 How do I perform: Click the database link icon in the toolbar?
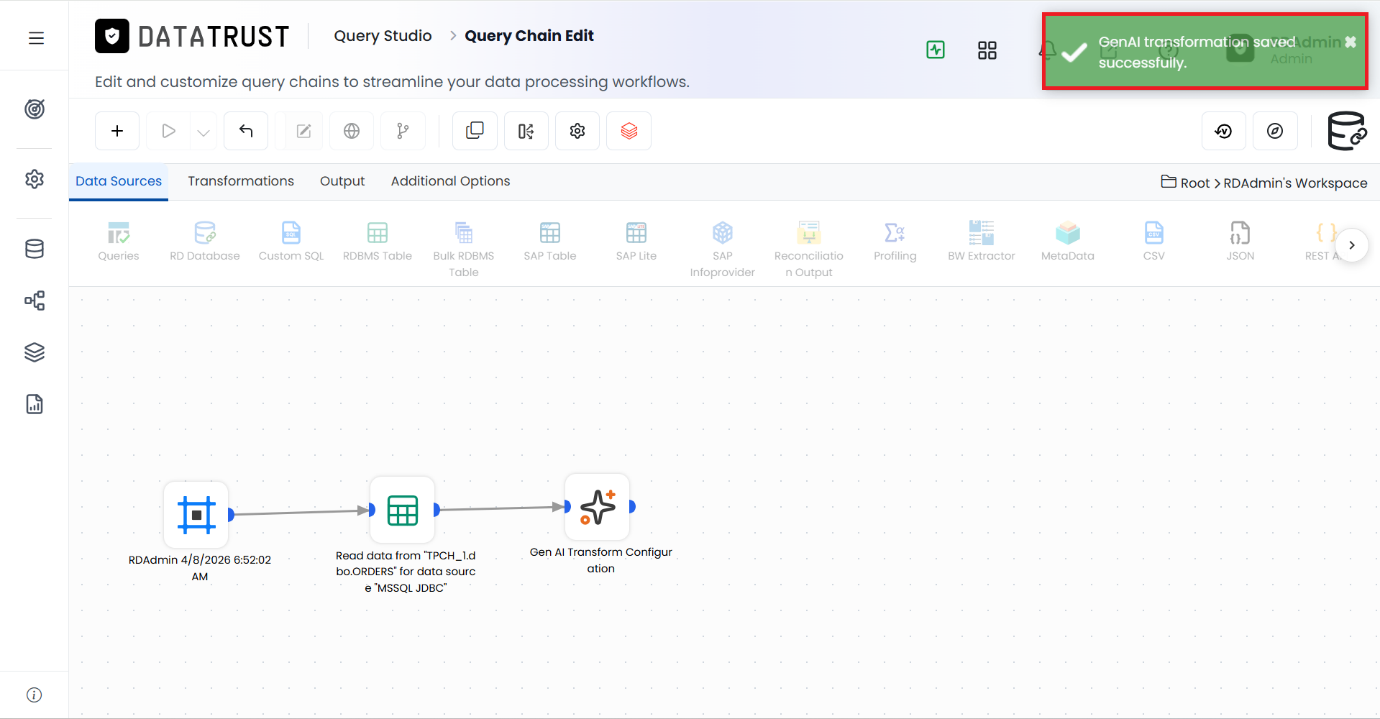(x=1346, y=131)
